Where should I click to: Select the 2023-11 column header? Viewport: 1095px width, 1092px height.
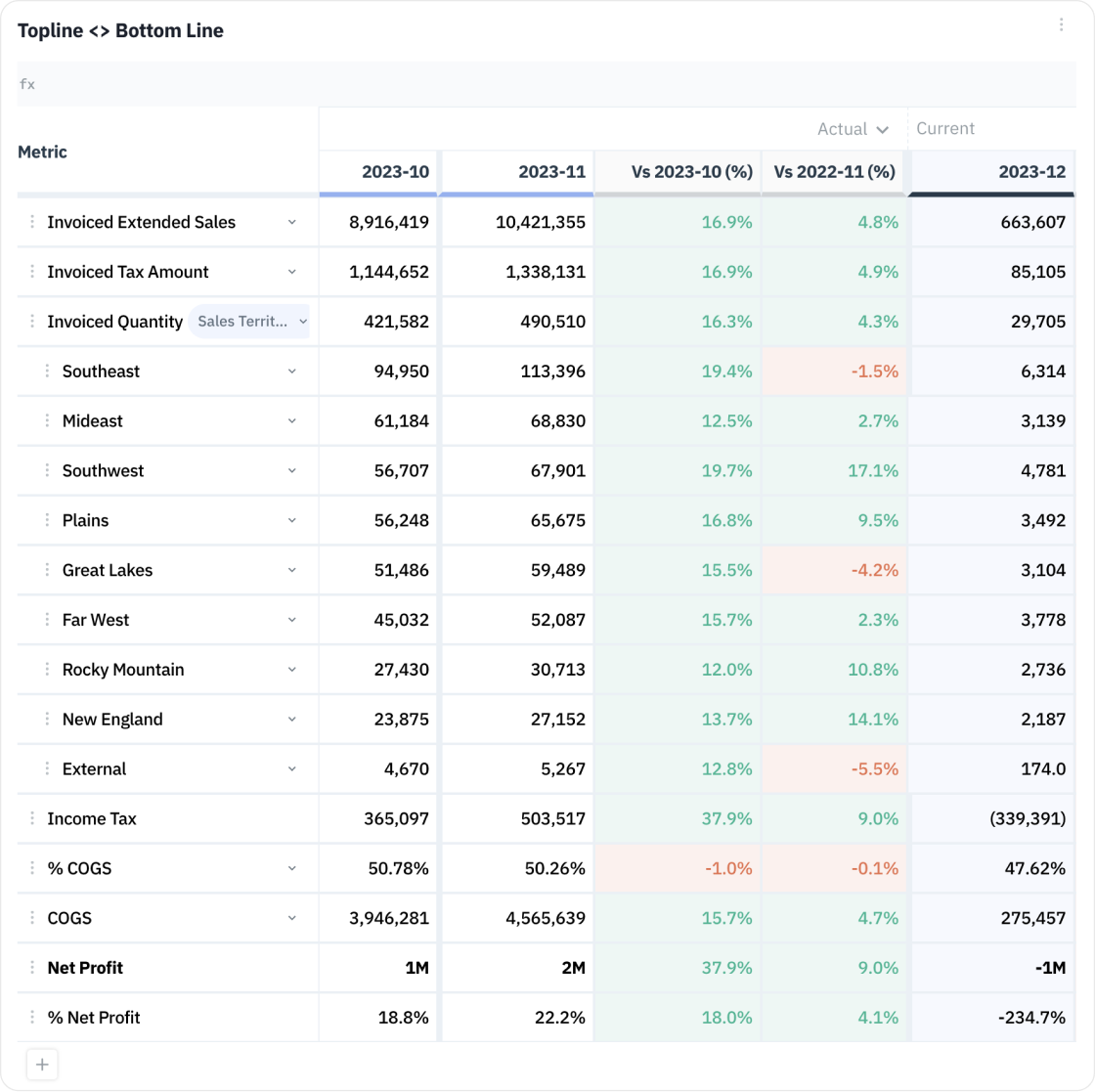[x=517, y=172]
